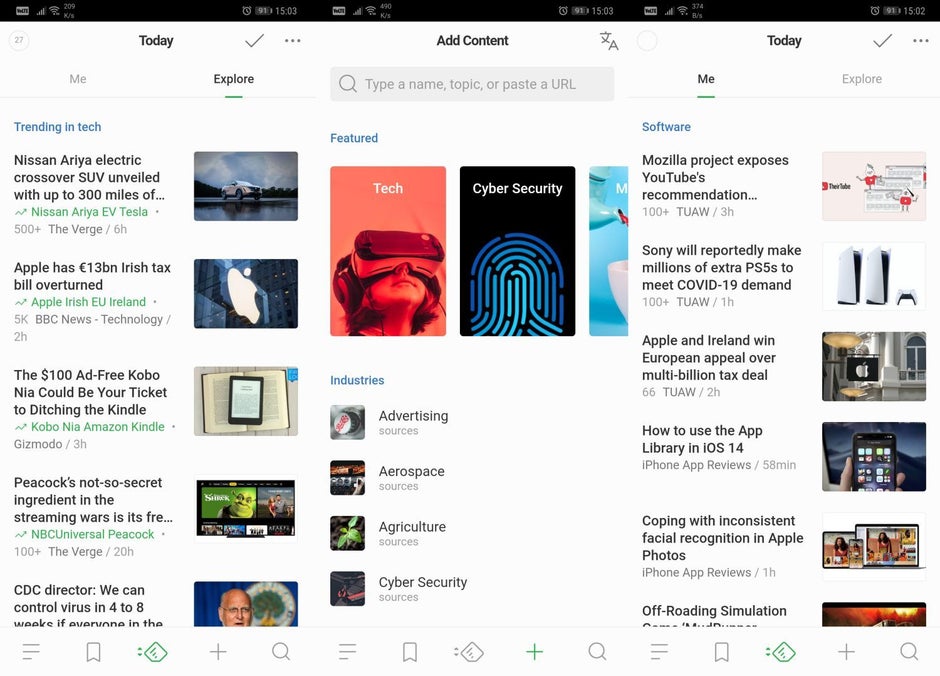
Task: Tap the Software section heading
Action: (x=666, y=127)
